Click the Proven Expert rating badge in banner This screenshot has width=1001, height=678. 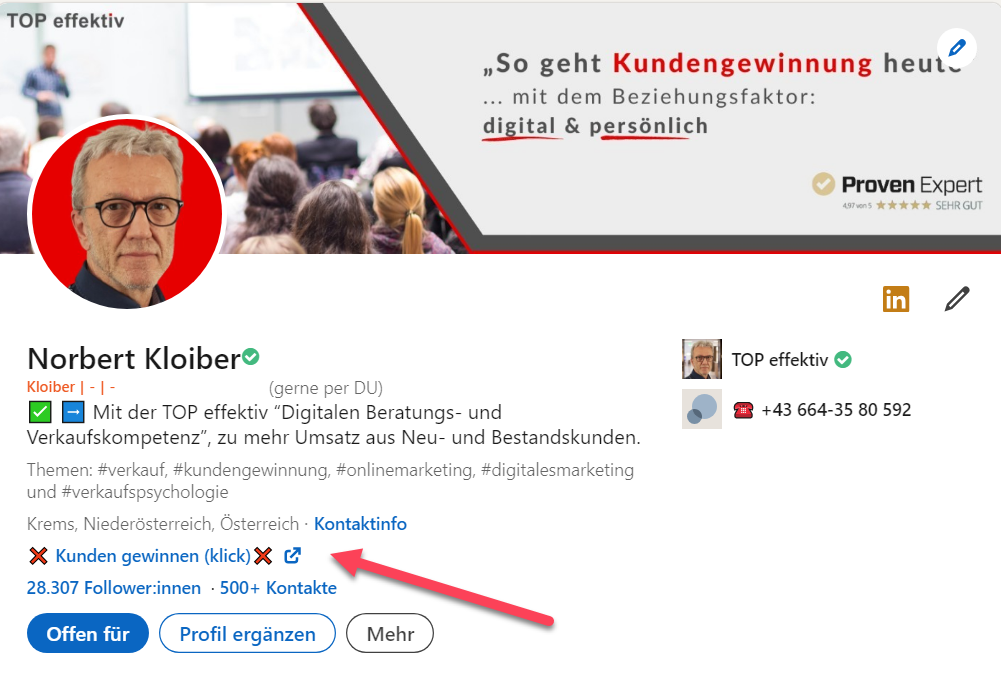coord(897,192)
